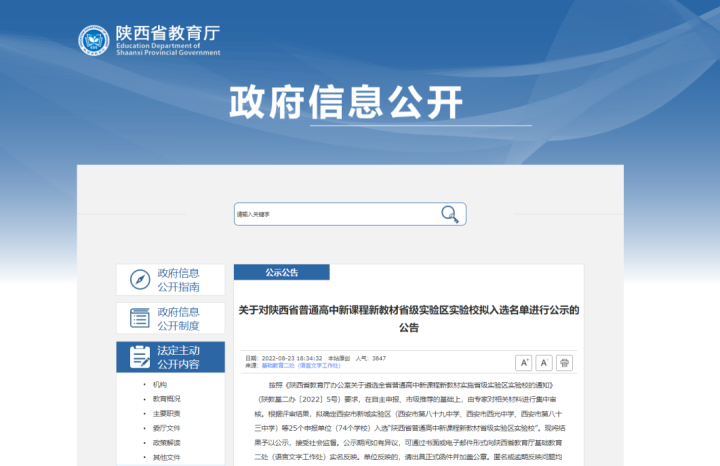
Task: Select 机构 in the sidebar list
Action: (x=160, y=384)
